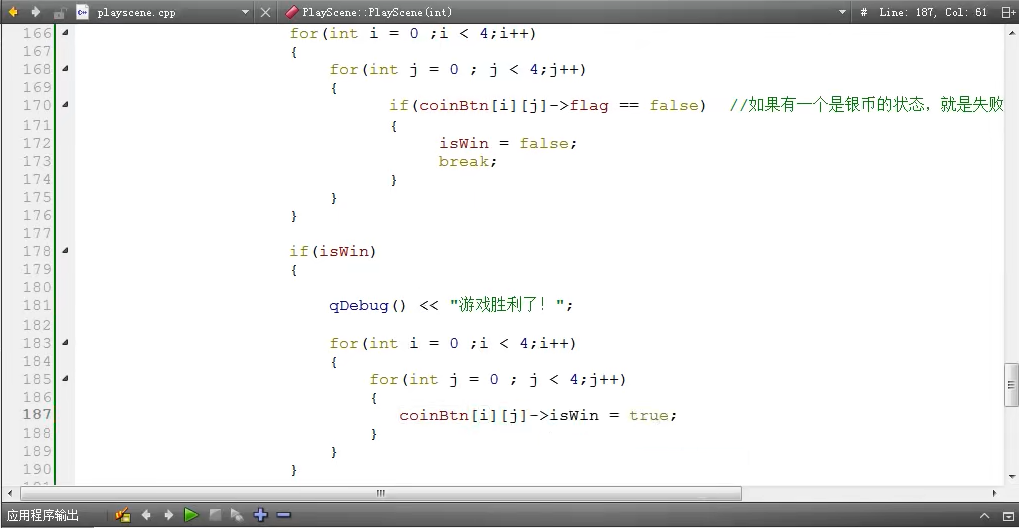Open the playscene.cpp file dropdown

click(245, 12)
